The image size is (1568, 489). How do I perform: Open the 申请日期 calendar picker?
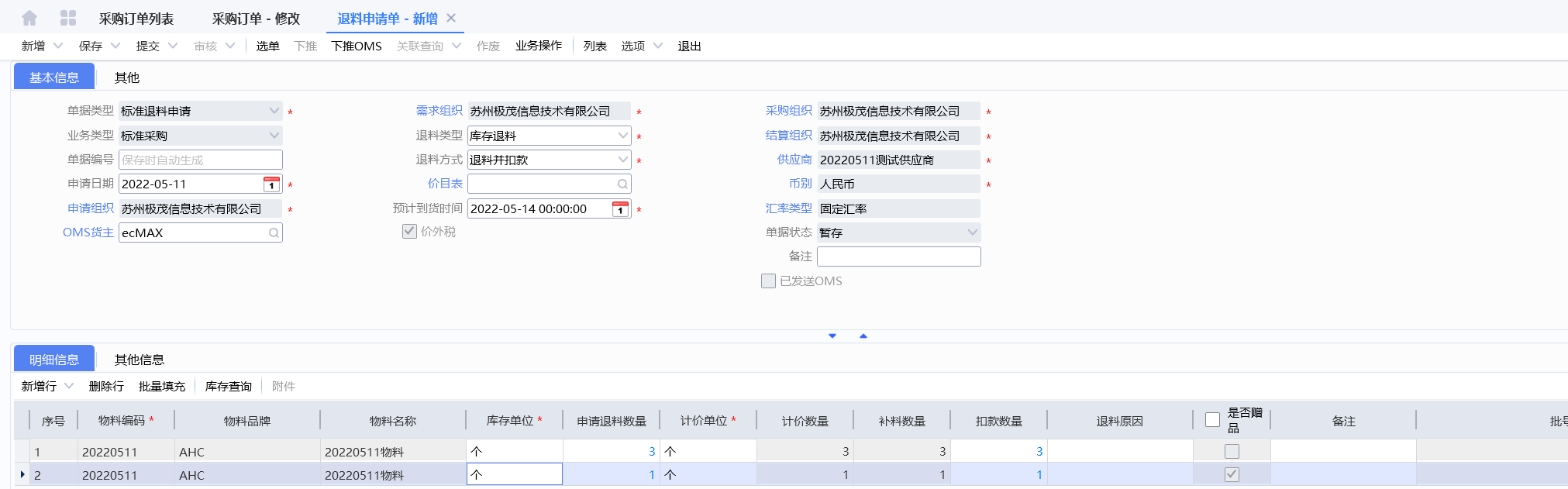click(271, 184)
